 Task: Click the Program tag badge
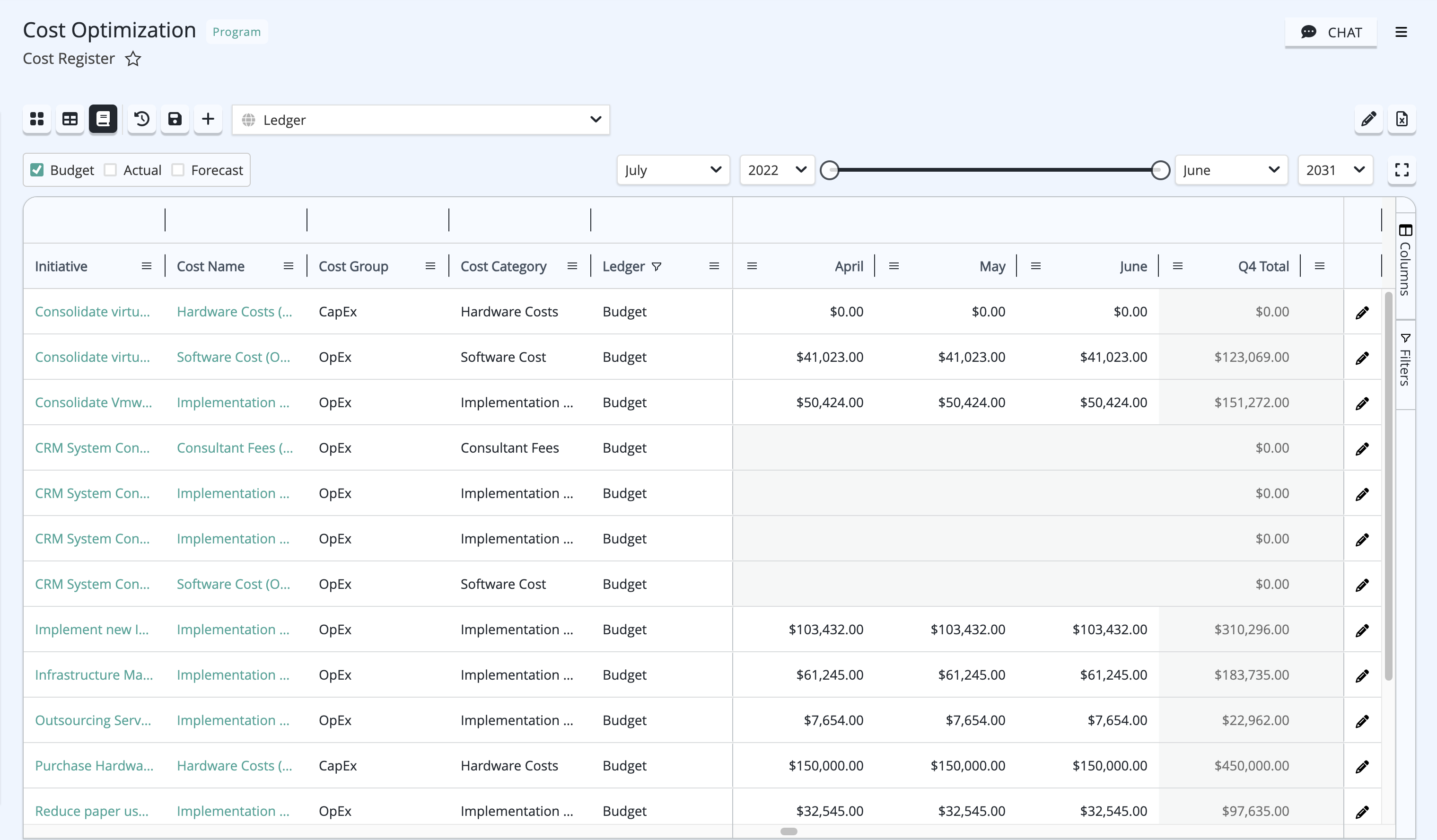[x=237, y=32]
